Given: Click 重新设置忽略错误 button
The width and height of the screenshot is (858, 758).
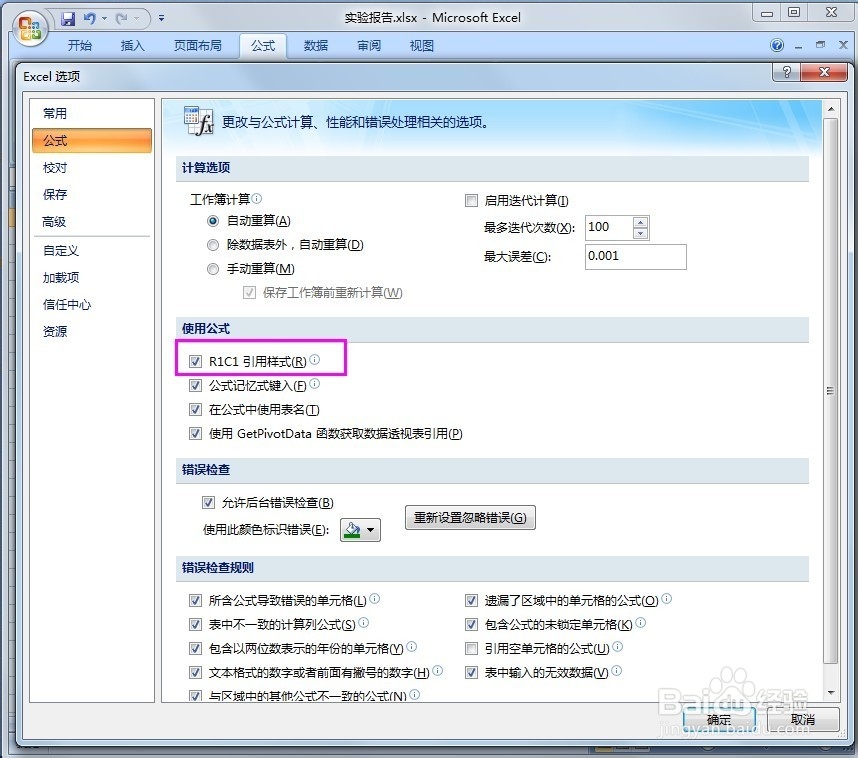Looking at the screenshot, I should click(x=470, y=518).
